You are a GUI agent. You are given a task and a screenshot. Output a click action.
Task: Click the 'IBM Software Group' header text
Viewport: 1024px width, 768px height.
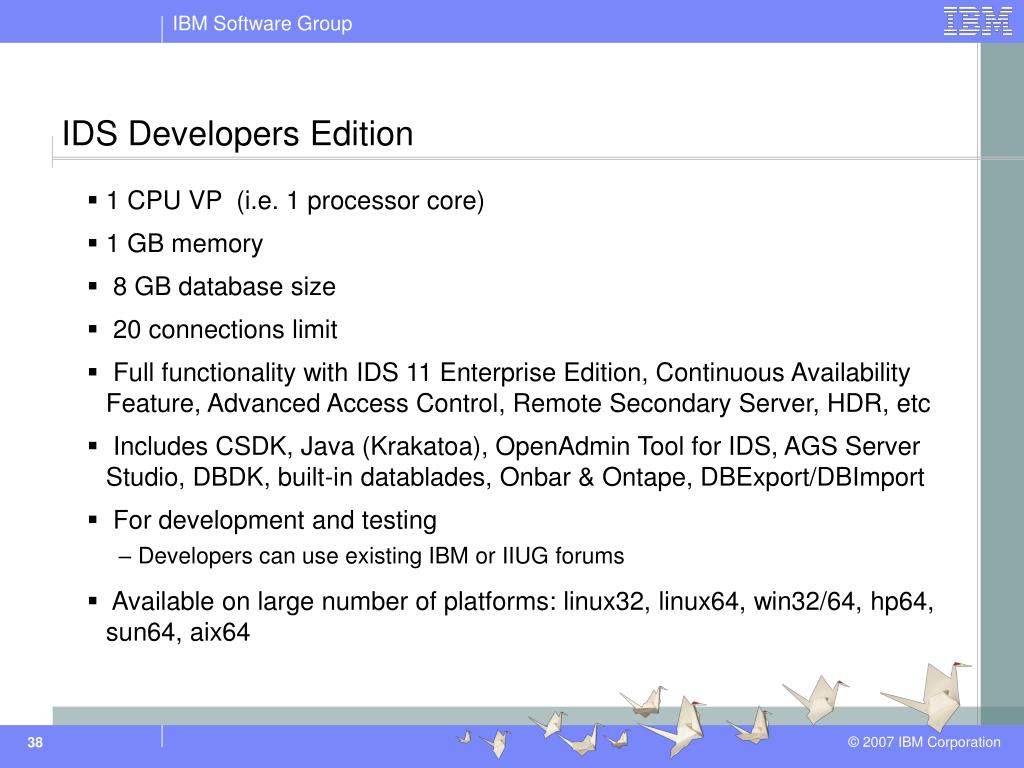pos(262,23)
